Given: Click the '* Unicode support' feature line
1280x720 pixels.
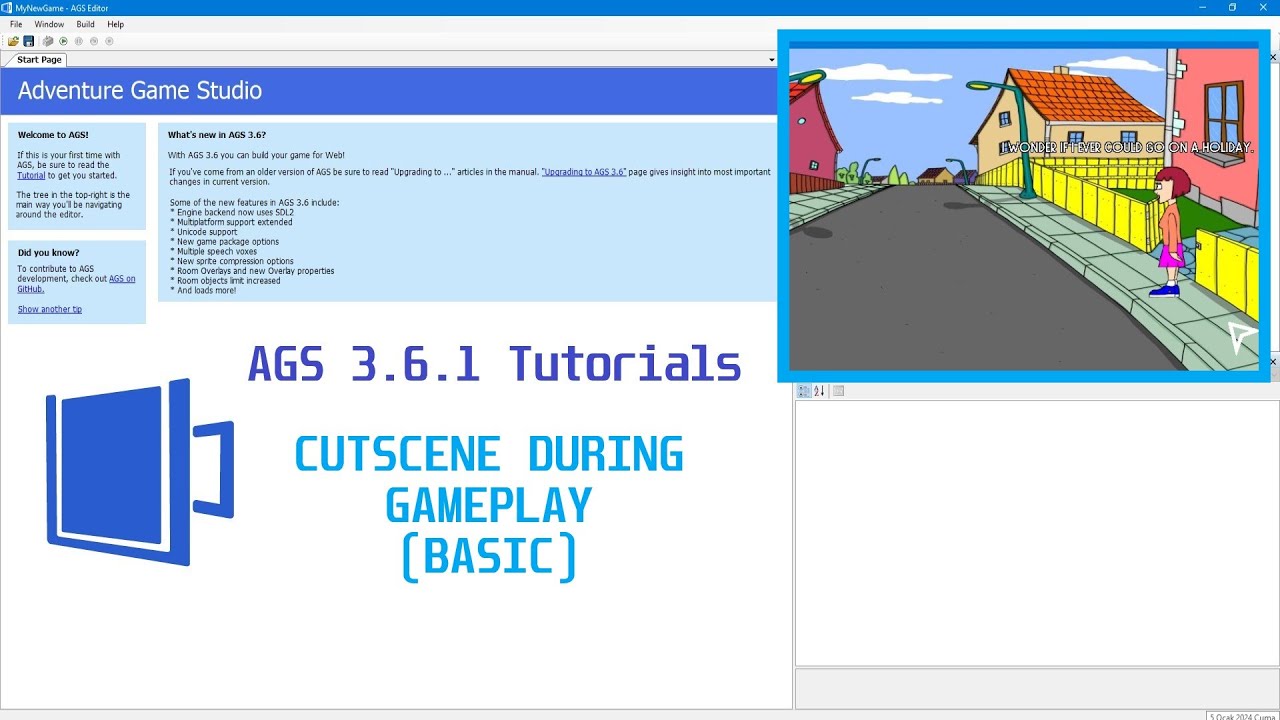Looking at the screenshot, I should click(204, 232).
